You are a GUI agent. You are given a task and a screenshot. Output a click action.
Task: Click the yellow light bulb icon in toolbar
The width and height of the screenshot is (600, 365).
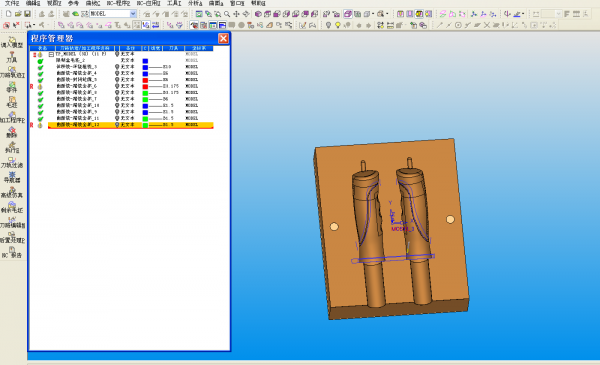(x=338, y=25)
